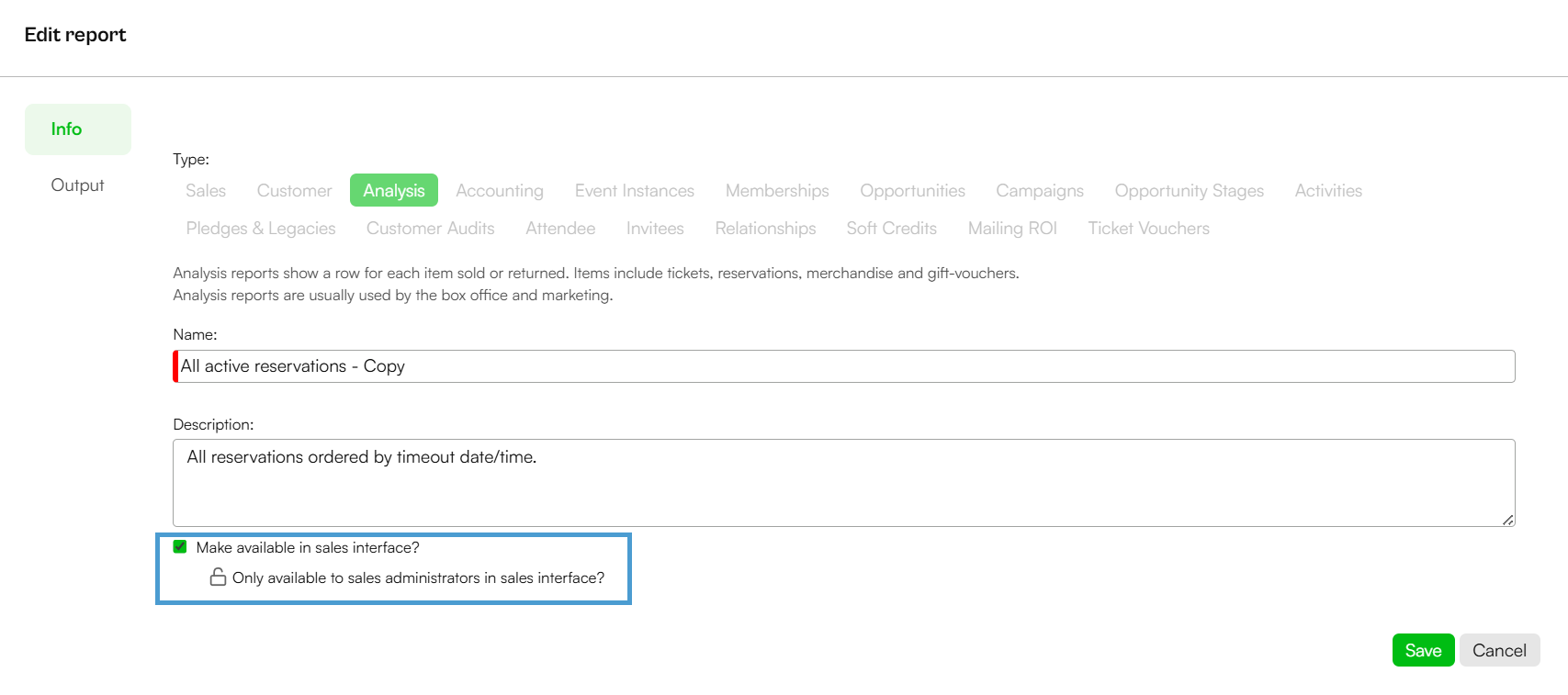
Task: Choose the Memberships report type
Action: tap(777, 190)
